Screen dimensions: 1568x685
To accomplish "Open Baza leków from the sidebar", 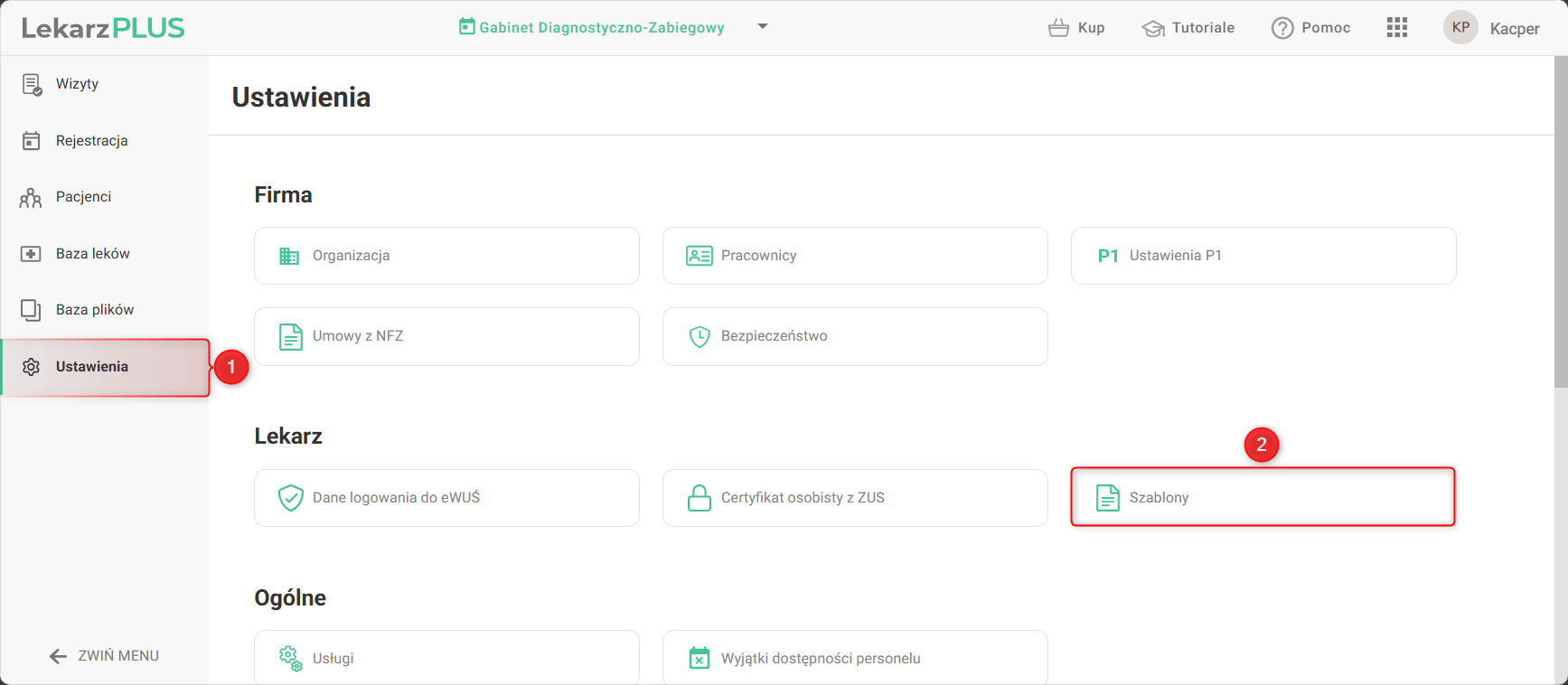I will [x=92, y=254].
